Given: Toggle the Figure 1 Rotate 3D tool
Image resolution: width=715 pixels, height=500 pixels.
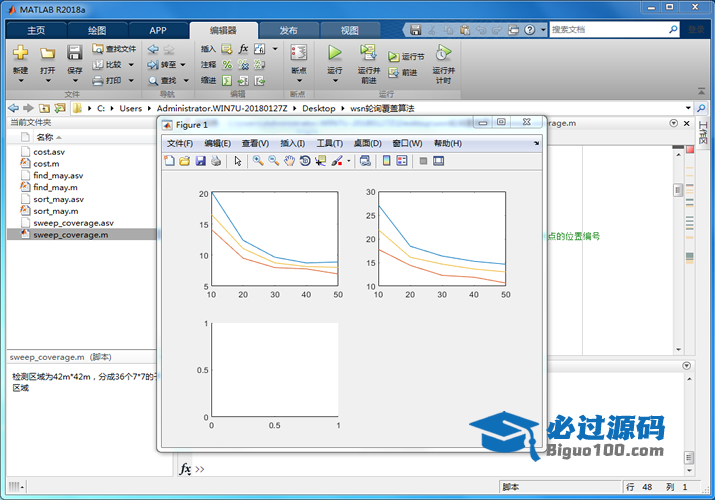Looking at the screenshot, I should tap(305, 161).
